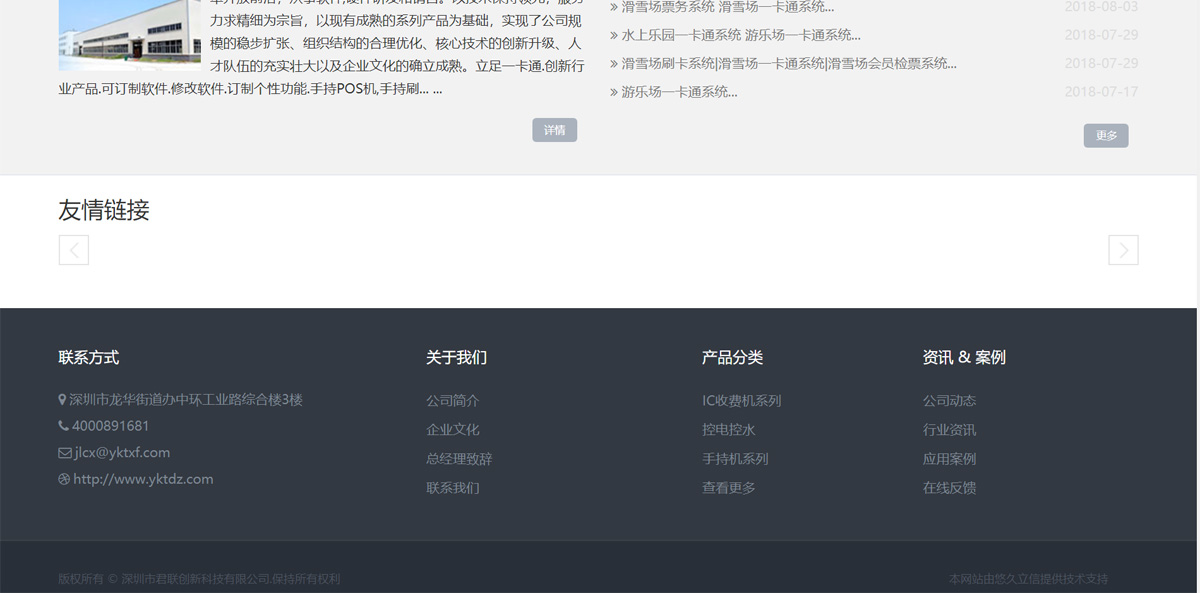This screenshot has height=593, width=1200.
Task: Open the 游乐场一卡通系统 news article
Action: coord(679,93)
